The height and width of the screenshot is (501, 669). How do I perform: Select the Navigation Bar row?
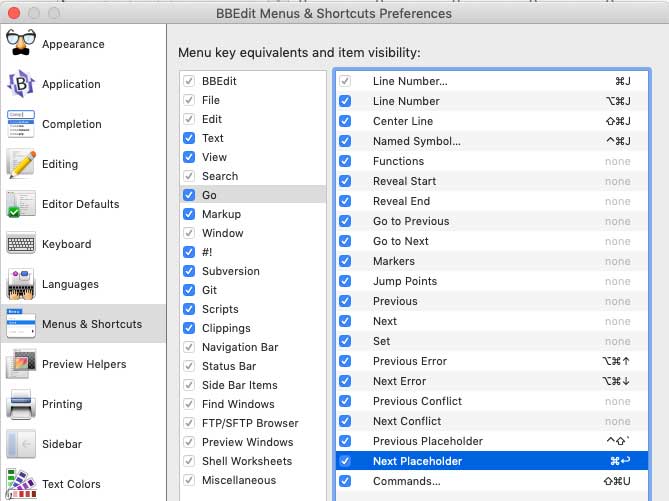[x=253, y=347]
